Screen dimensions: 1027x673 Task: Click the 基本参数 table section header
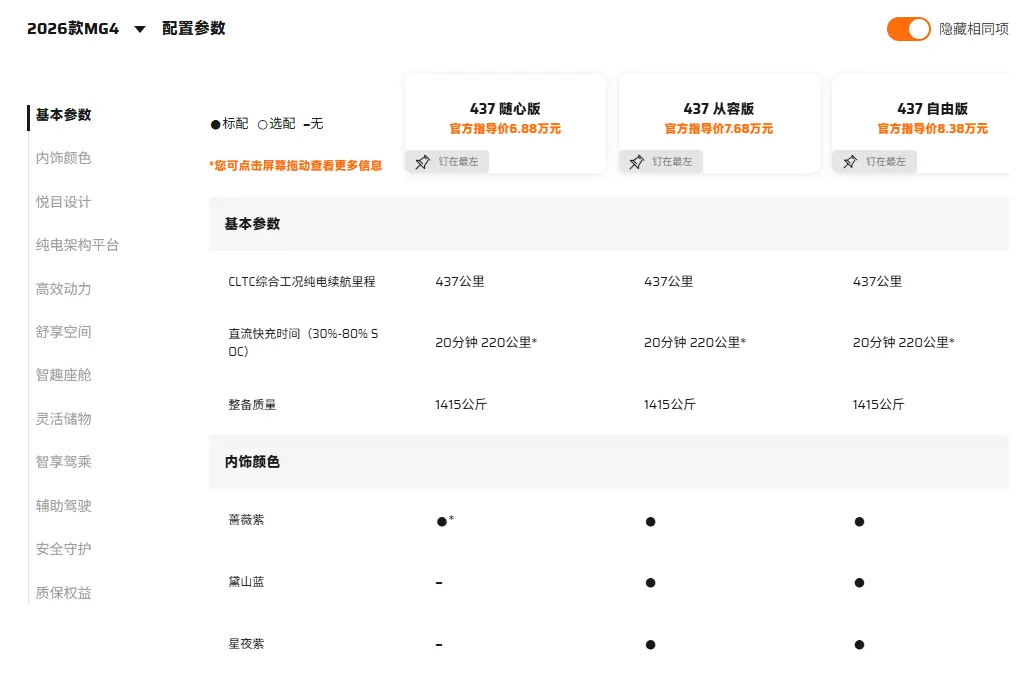pos(609,224)
